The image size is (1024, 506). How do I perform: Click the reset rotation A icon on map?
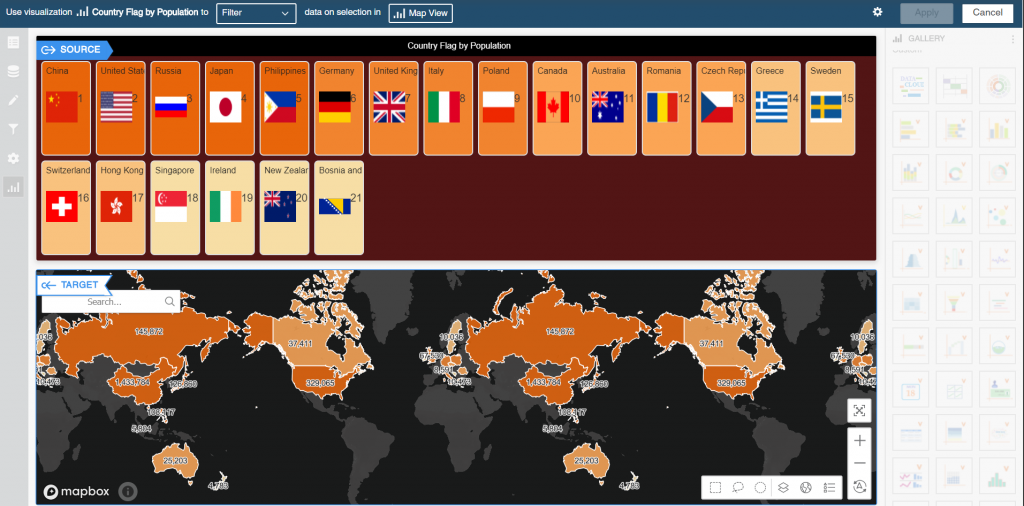[x=859, y=486]
